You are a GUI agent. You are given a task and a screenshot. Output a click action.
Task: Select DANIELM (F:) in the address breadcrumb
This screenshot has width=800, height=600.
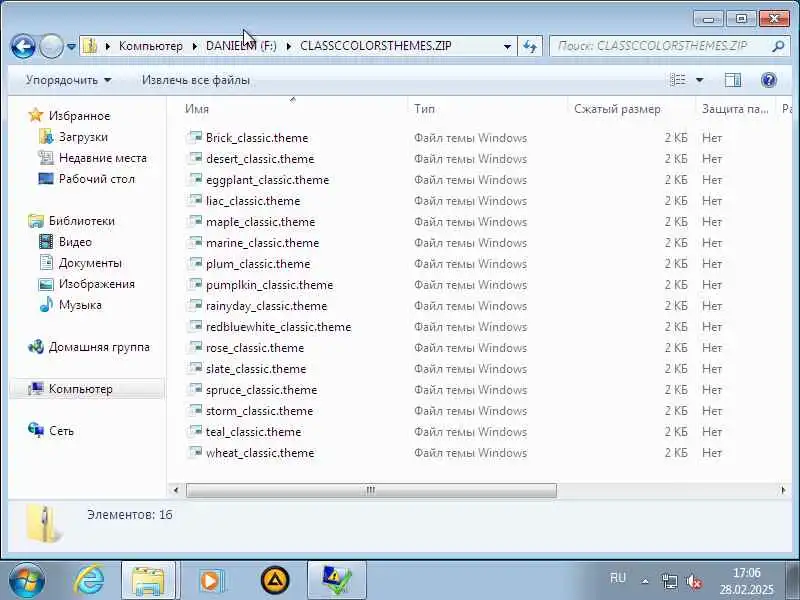pos(241,46)
